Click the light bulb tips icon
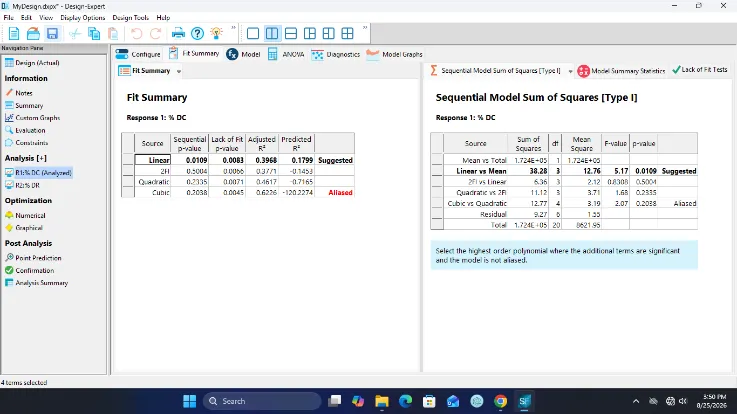 [216, 33]
